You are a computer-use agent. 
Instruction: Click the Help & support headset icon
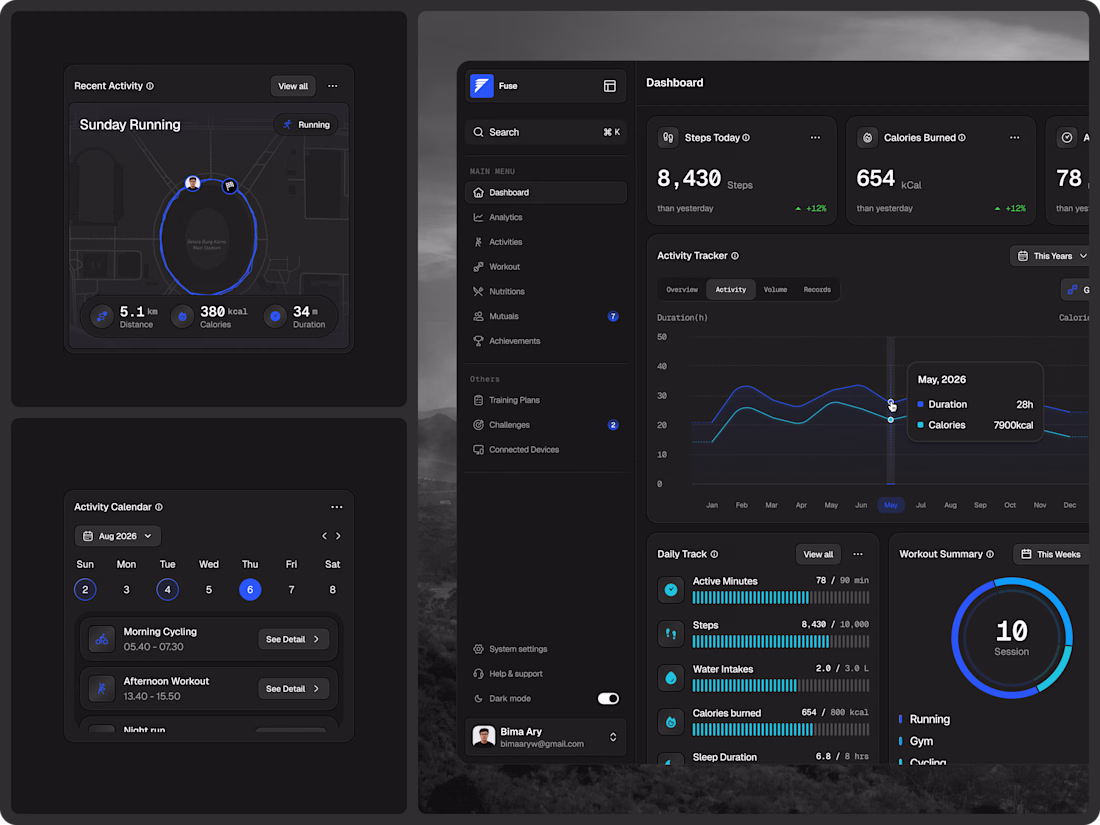point(478,673)
